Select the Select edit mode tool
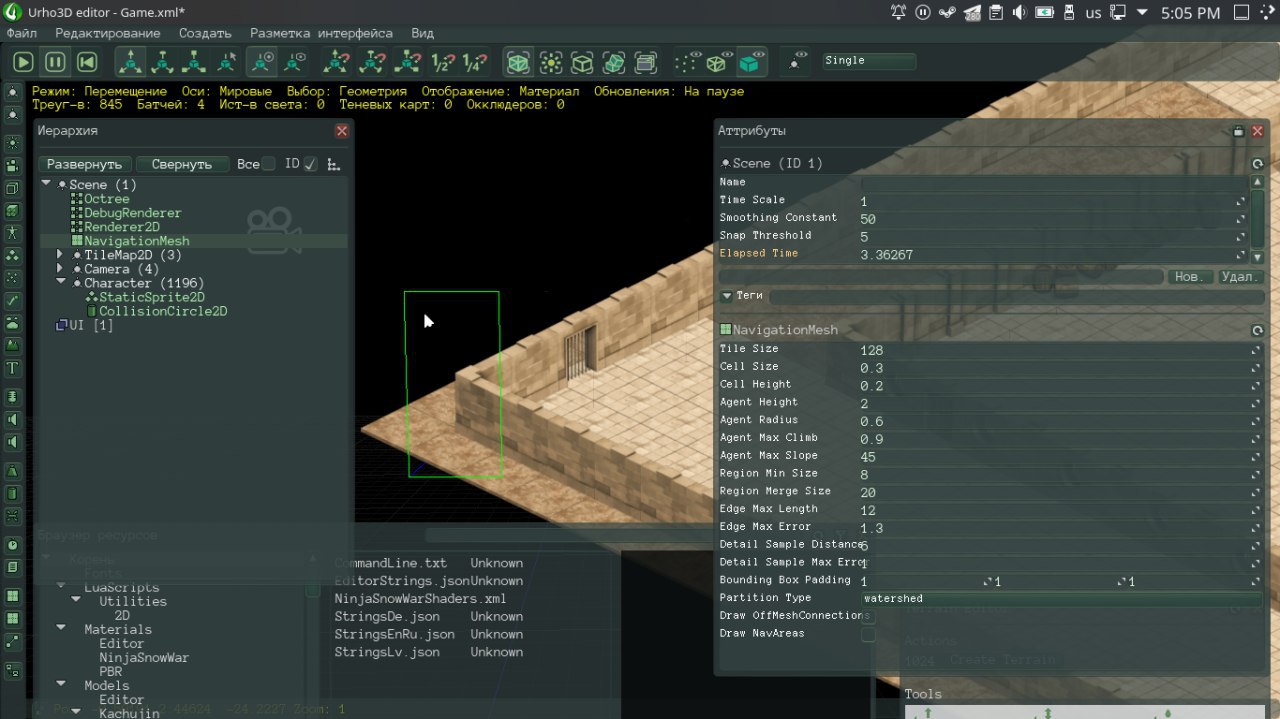The height and width of the screenshot is (719, 1280). coord(226,62)
